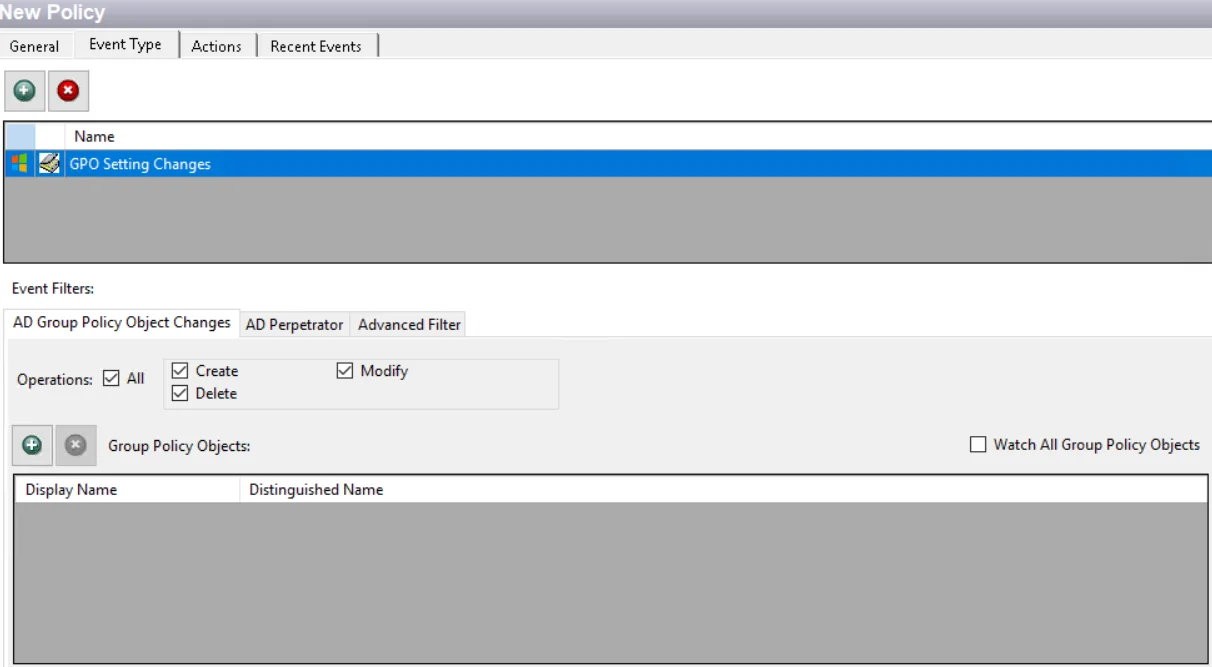This screenshot has height=667, width=1212.
Task: Select the GPO Setting Changes row
Action: click(608, 164)
